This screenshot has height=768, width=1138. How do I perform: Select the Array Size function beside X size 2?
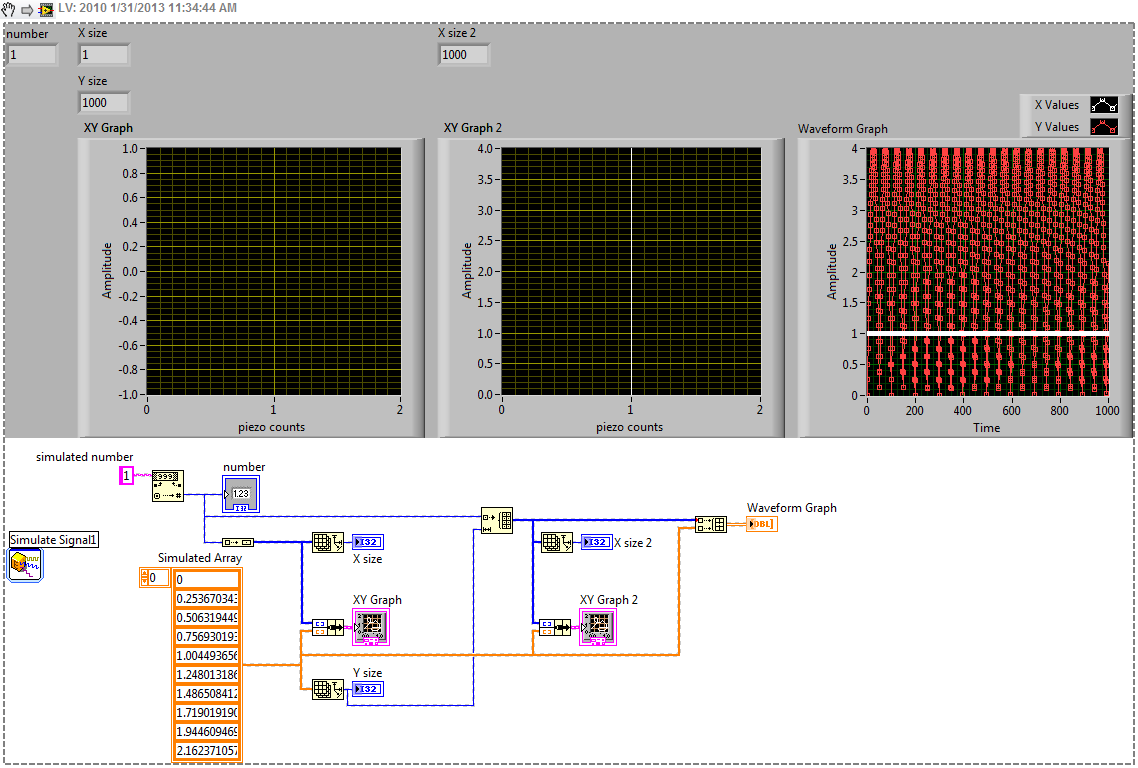pos(557,542)
